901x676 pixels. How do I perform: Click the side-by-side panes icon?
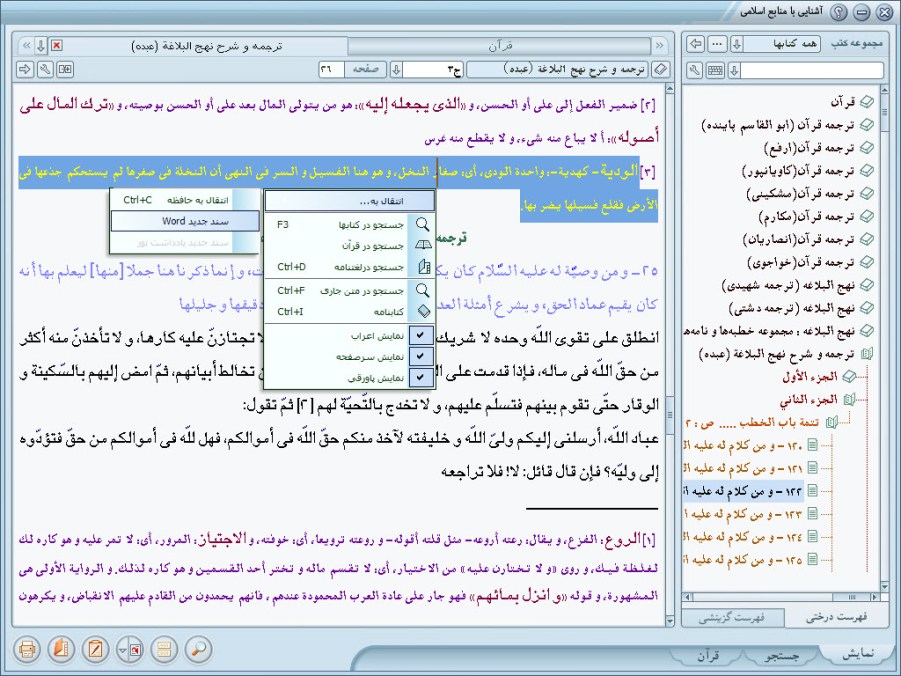pos(65,70)
